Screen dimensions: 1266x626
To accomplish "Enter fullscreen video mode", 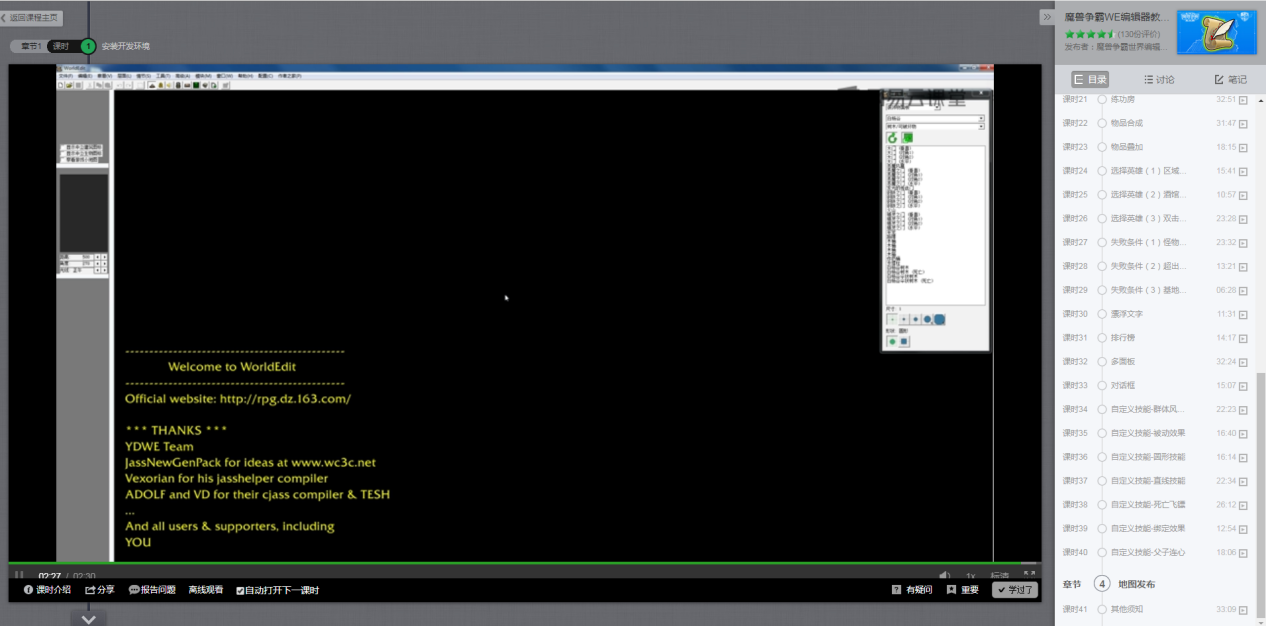I will click(1029, 575).
